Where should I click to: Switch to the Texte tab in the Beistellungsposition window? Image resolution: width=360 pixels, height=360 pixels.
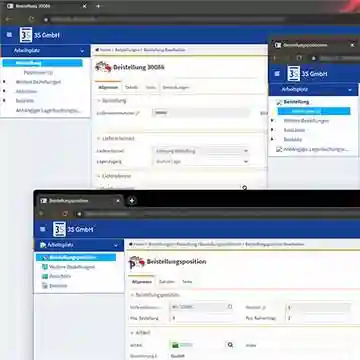(187, 282)
